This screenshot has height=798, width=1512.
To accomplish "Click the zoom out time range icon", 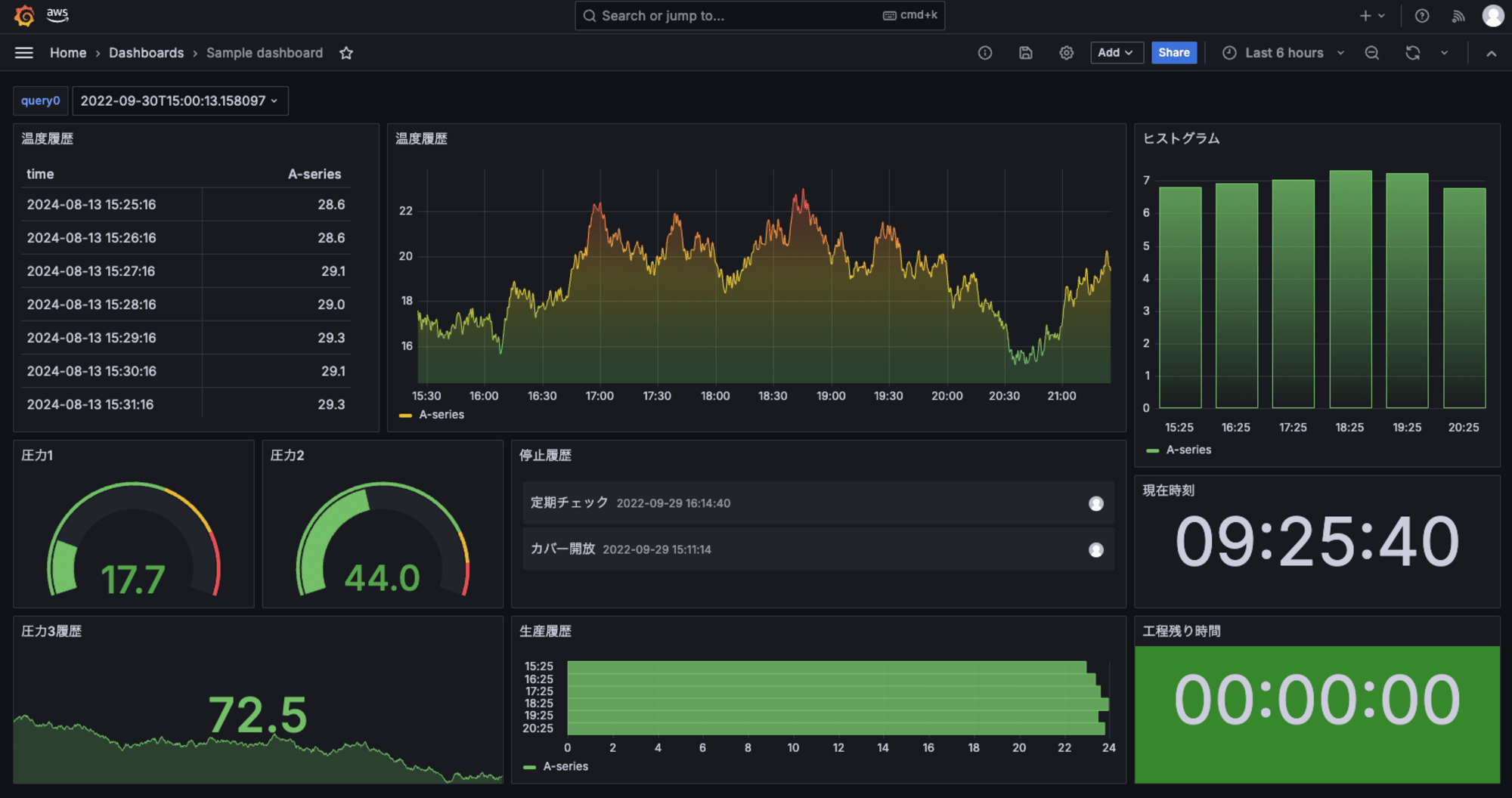I will (1372, 53).
